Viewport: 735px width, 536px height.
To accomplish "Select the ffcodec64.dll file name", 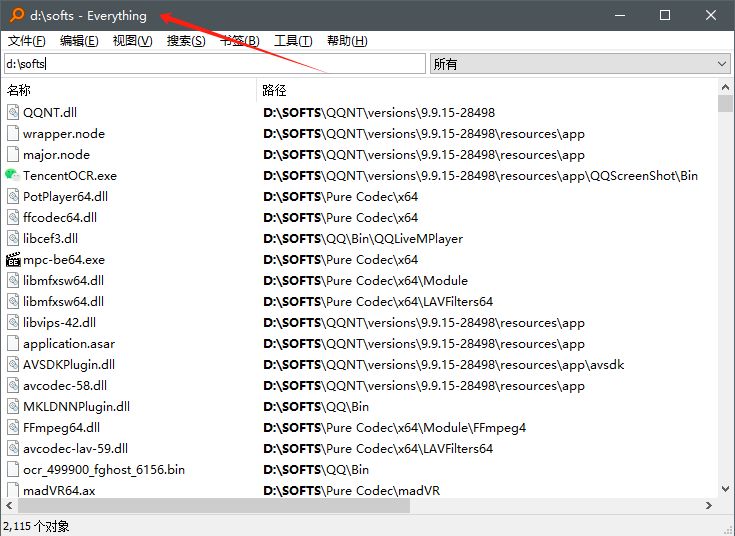I will tap(60, 218).
